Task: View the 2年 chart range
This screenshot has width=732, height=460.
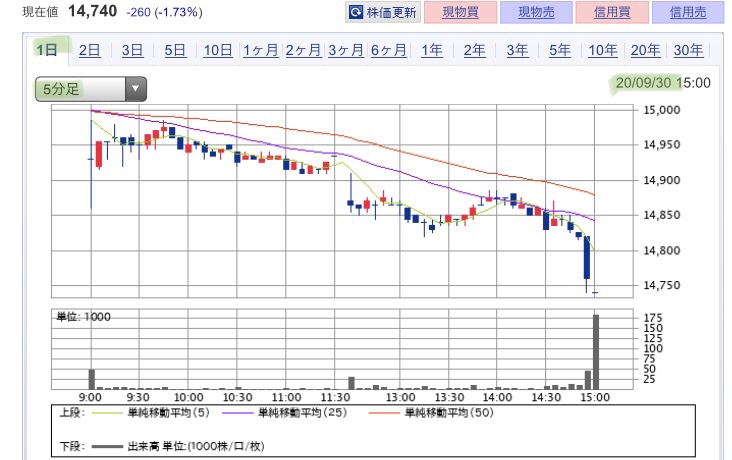Action: [474, 50]
